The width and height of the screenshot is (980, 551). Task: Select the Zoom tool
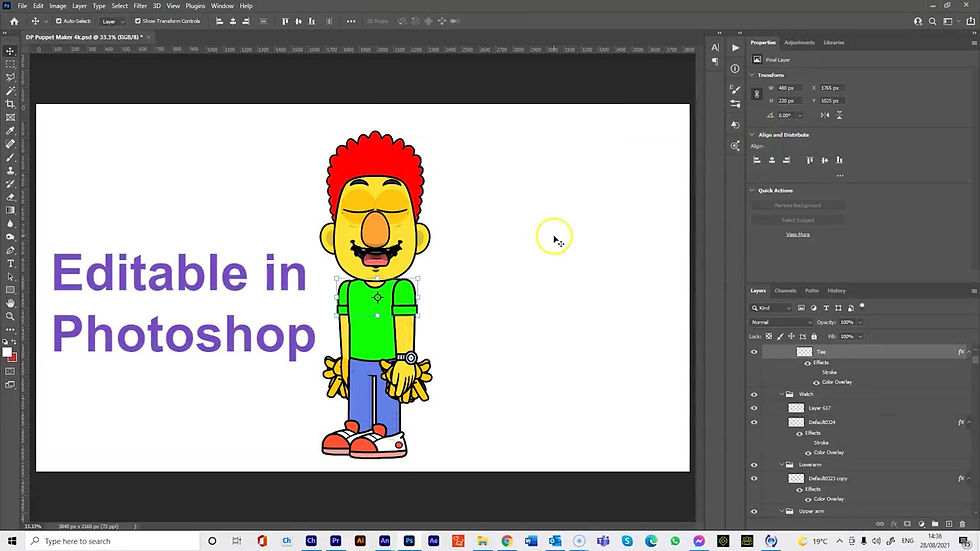tap(10, 316)
